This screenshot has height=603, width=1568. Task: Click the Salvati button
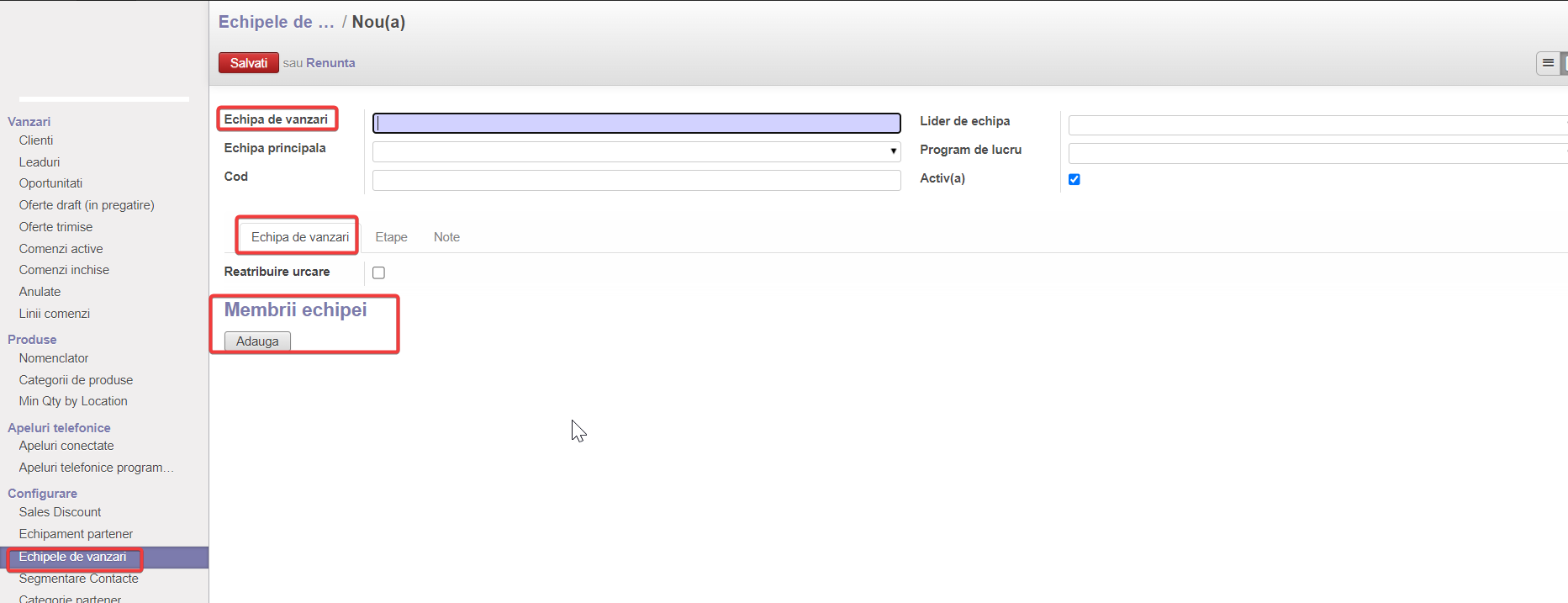pyautogui.click(x=248, y=63)
